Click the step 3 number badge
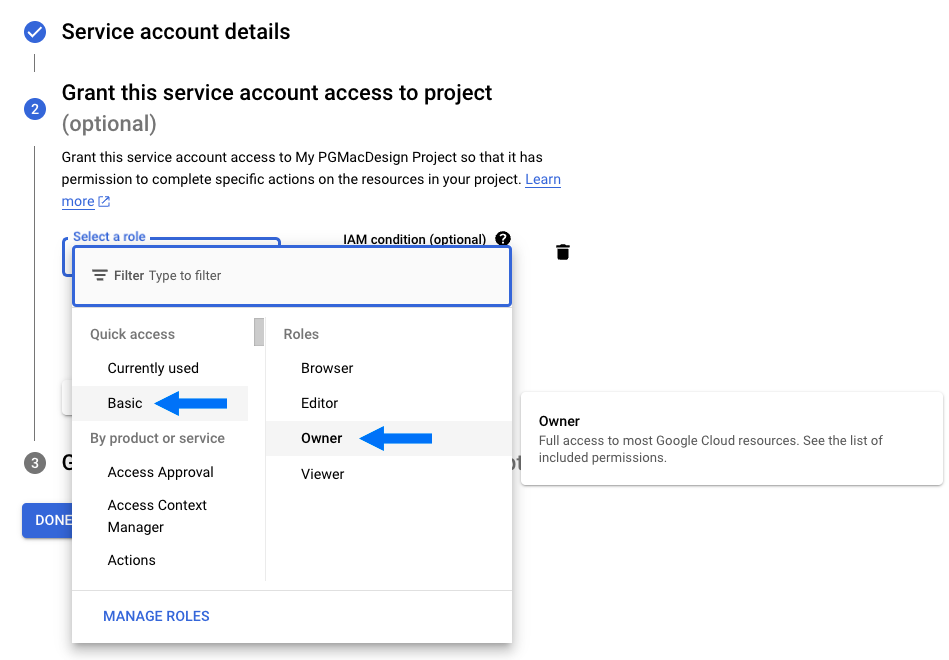 point(35,463)
